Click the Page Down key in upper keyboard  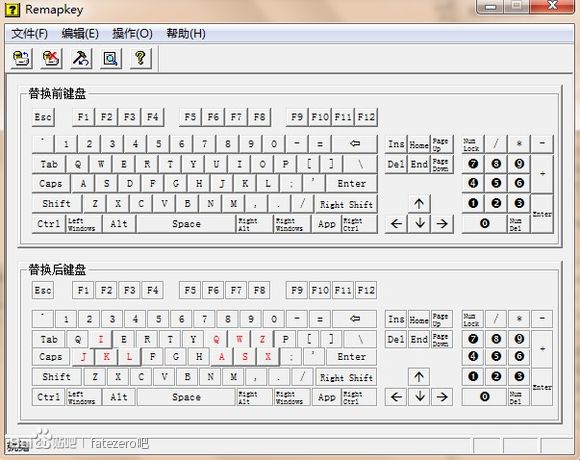click(442, 165)
